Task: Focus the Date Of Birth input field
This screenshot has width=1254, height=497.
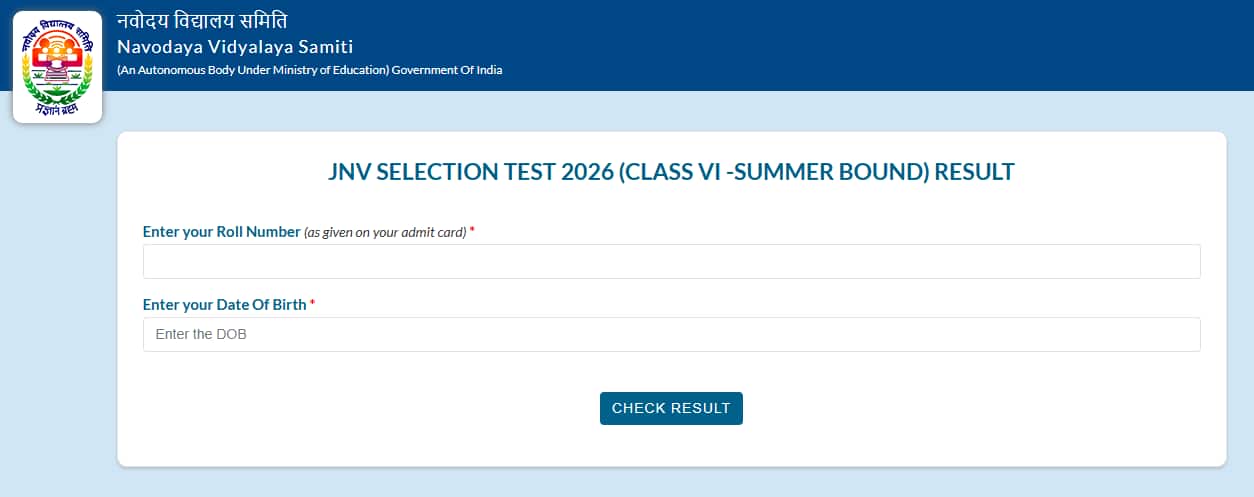Action: [x=671, y=334]
